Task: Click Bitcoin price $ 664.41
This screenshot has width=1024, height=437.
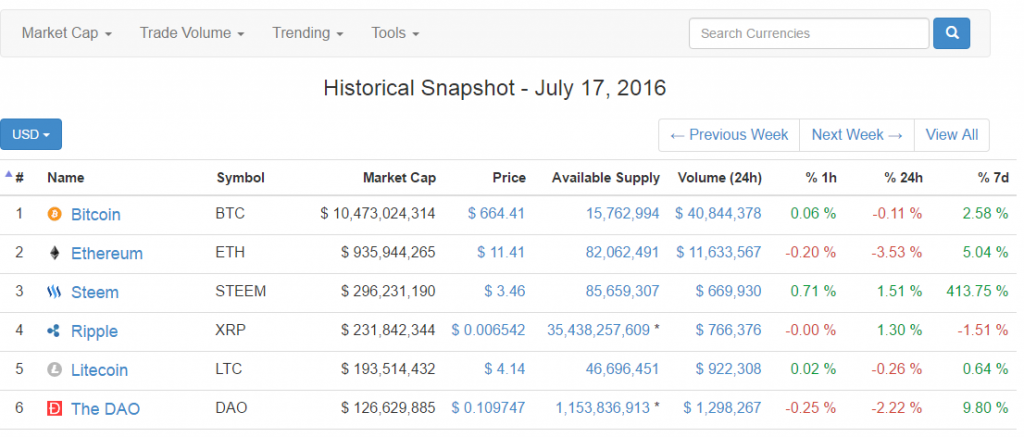Action: tap(496, 214)
